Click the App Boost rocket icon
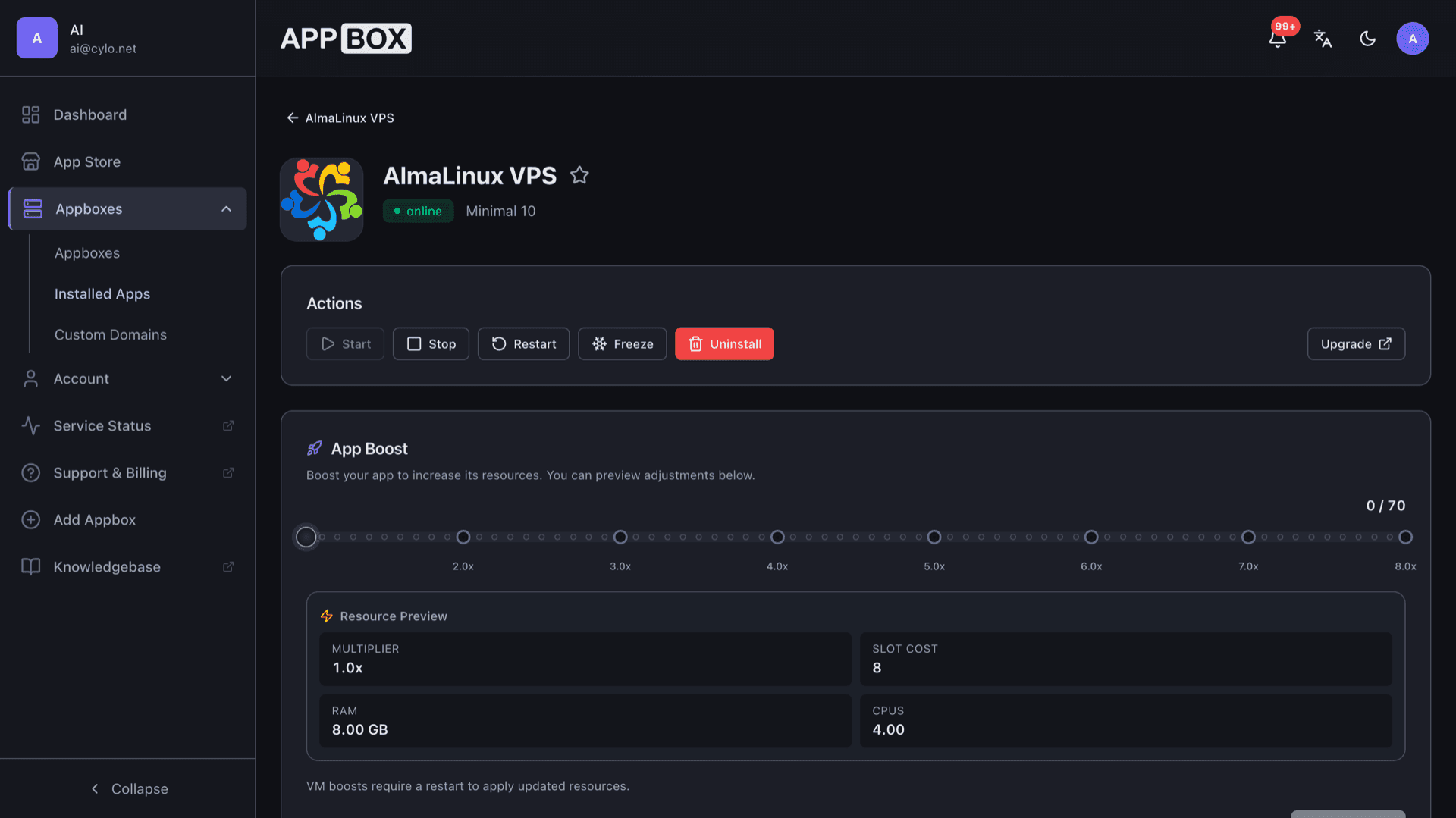This screenshot has height=818, width=1456. [314, 449]
